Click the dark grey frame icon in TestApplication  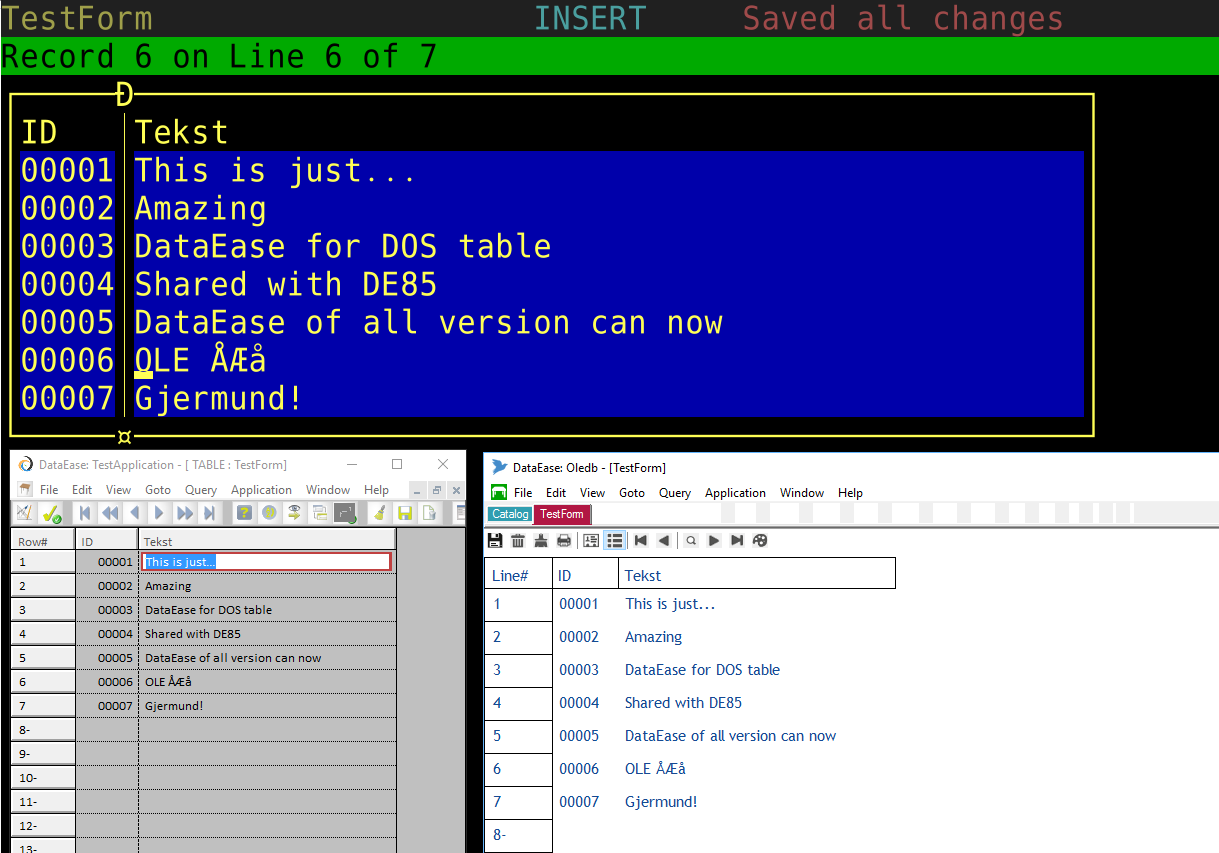pos(345,513)
